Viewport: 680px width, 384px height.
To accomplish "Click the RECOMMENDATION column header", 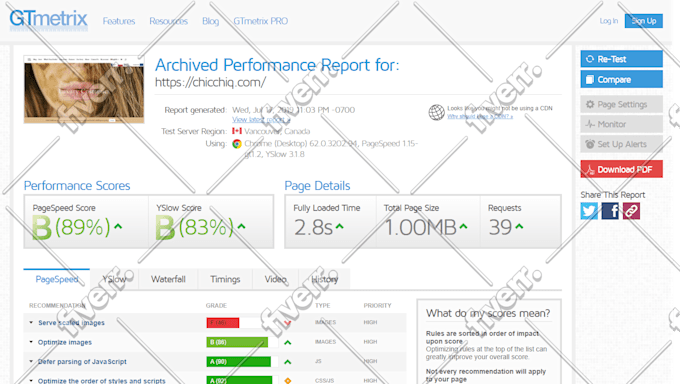I will tap(57, 305).
